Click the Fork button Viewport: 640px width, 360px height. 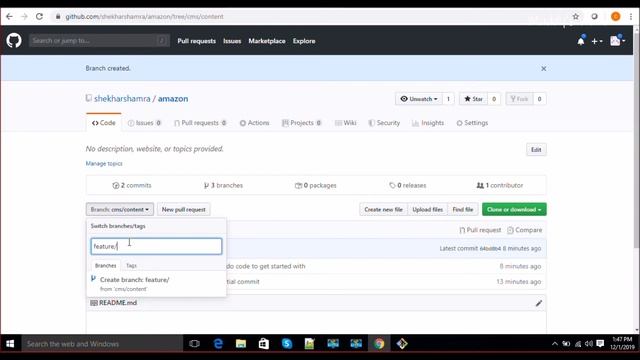(519, 99)
